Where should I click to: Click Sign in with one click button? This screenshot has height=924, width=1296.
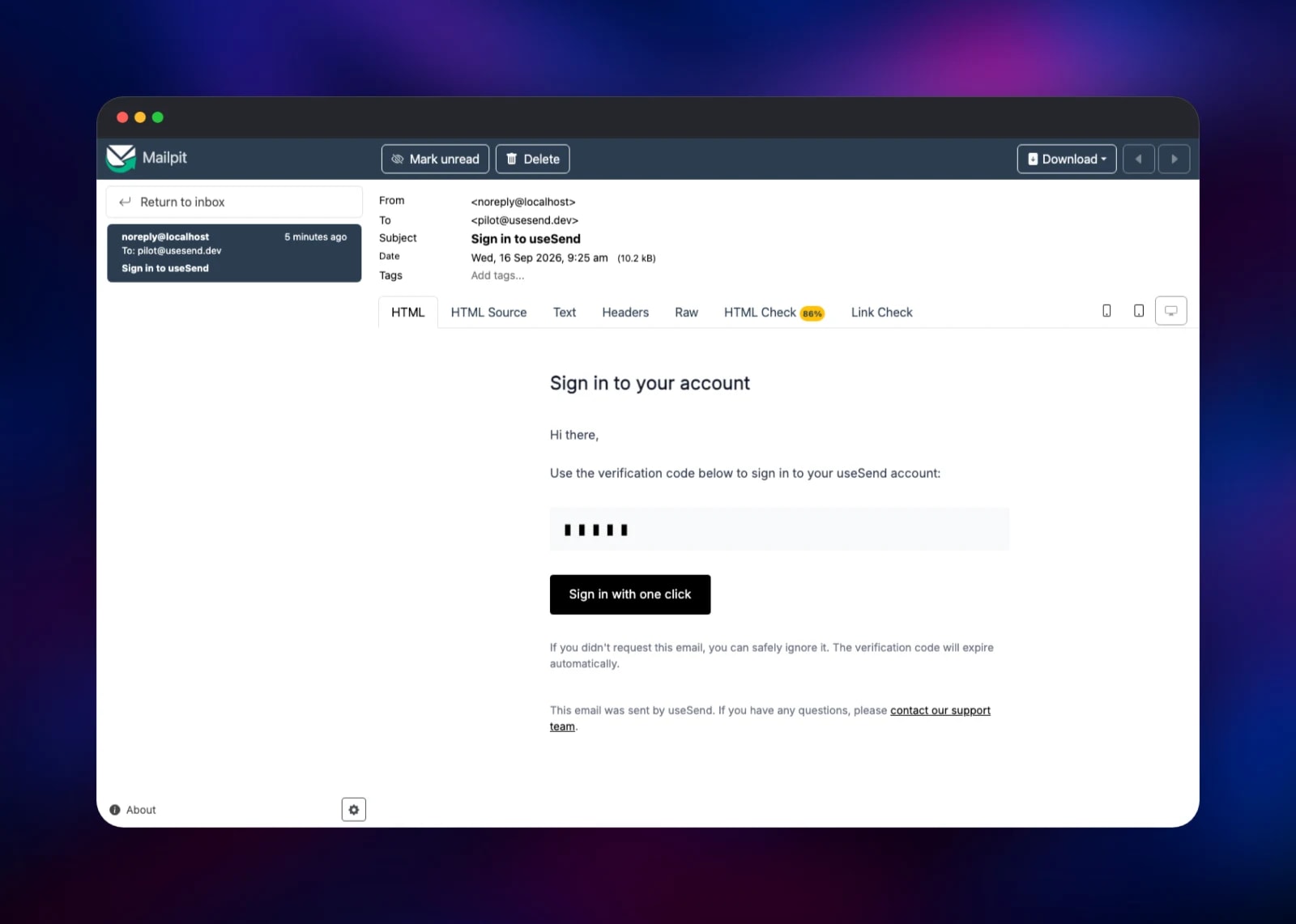630,594
